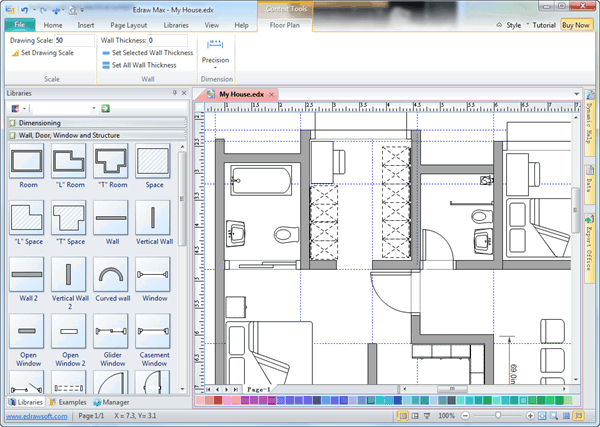
Task: Click the Buy Now button
Action: [x=575, y=24]
